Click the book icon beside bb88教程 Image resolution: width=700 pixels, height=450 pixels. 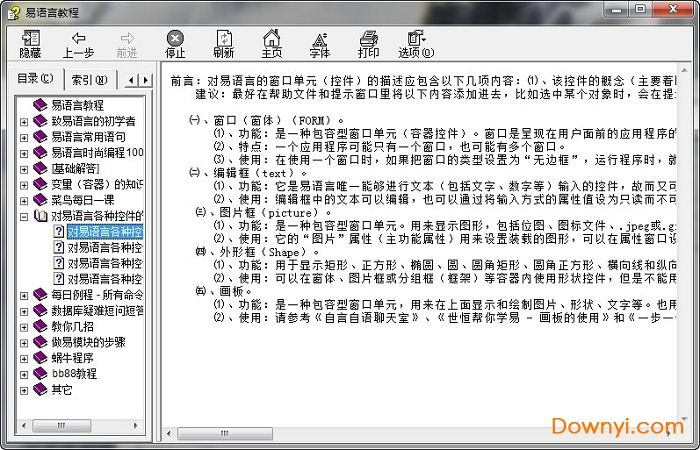pyautogui.click(x=40, y=373)
